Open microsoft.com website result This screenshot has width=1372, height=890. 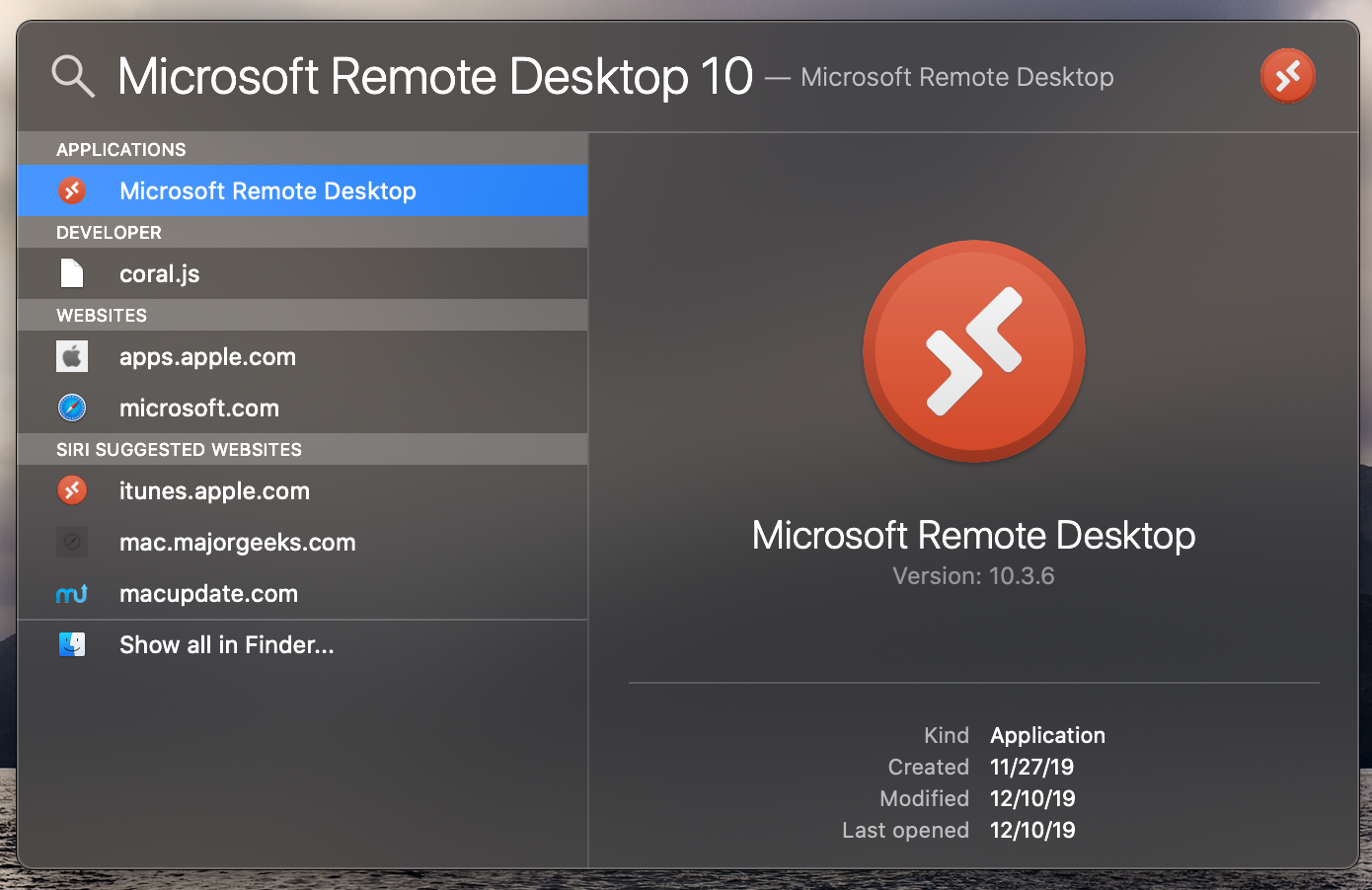302,408
